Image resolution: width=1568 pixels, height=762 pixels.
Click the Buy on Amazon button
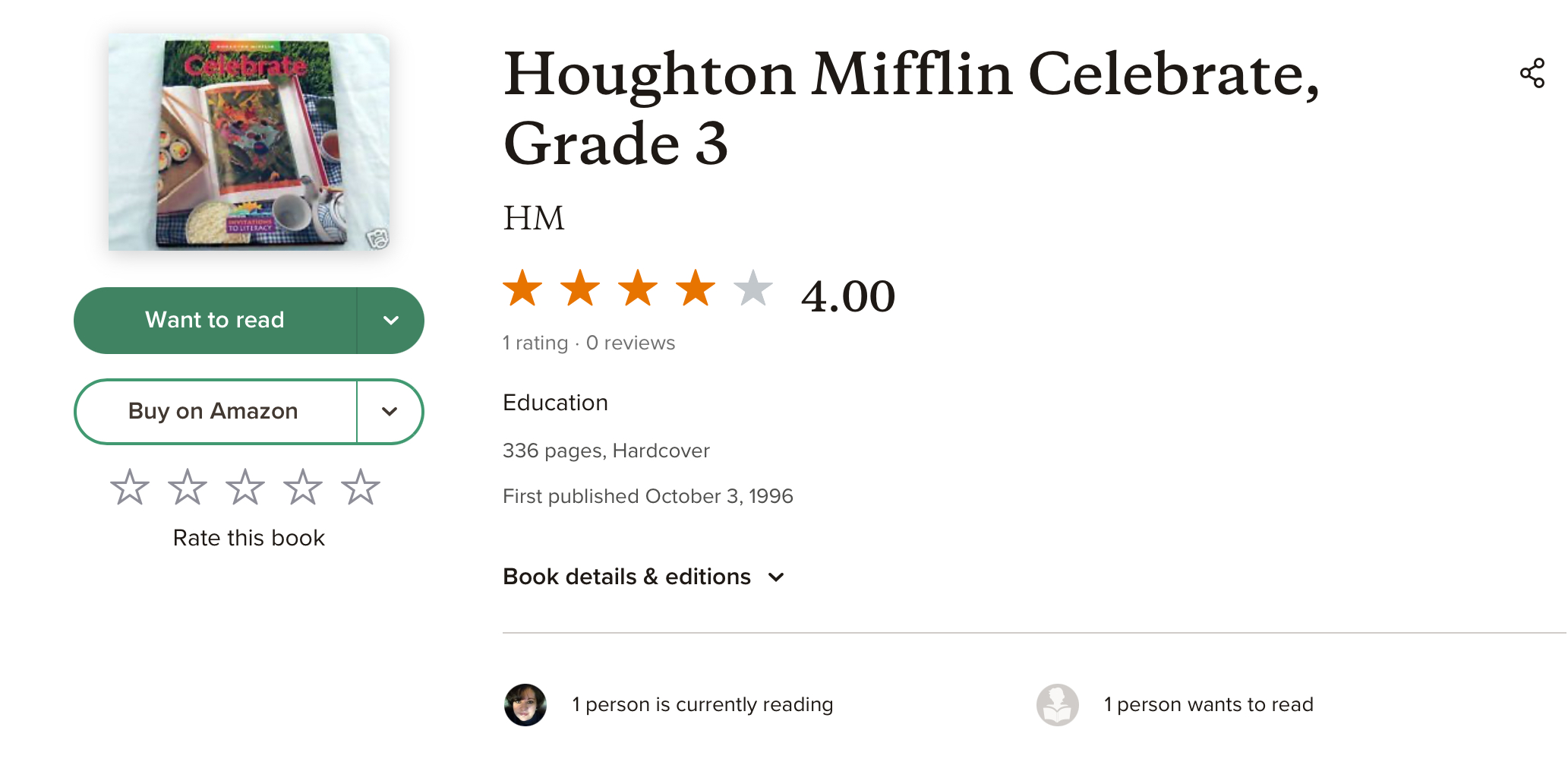click(213, 412)
